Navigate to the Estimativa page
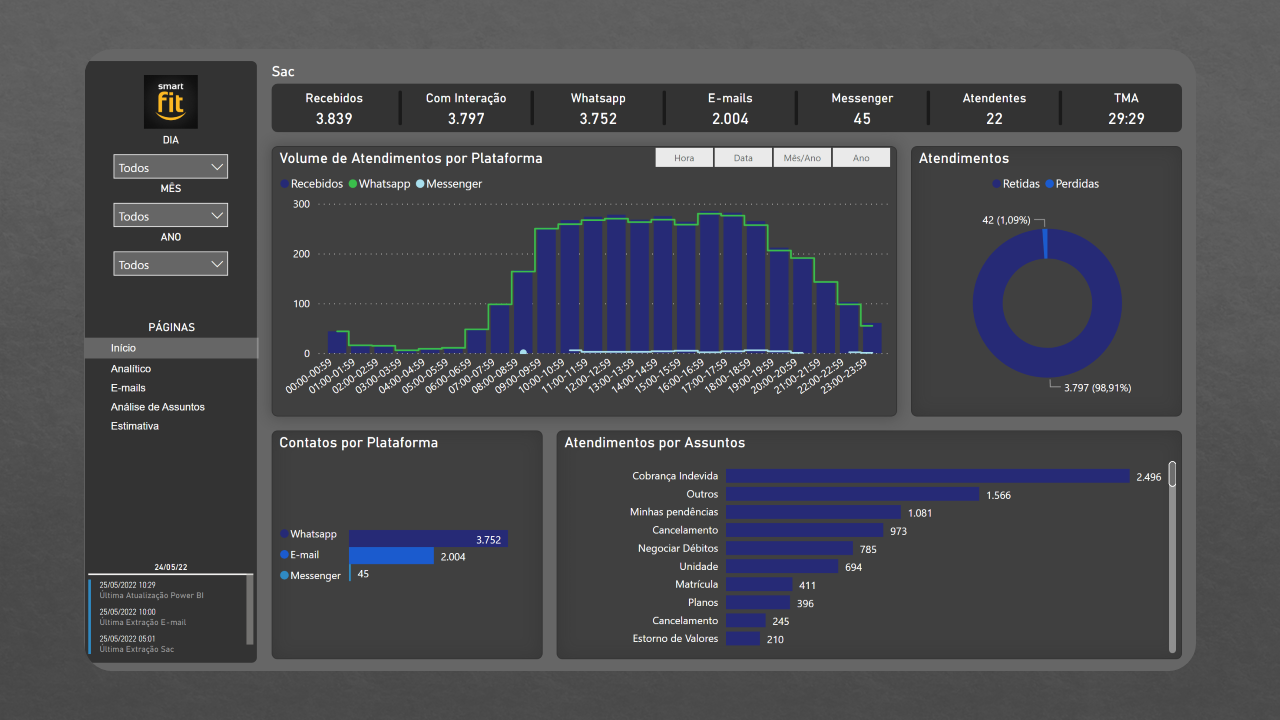Screen dimensions: 1280x720 [134, 426]
